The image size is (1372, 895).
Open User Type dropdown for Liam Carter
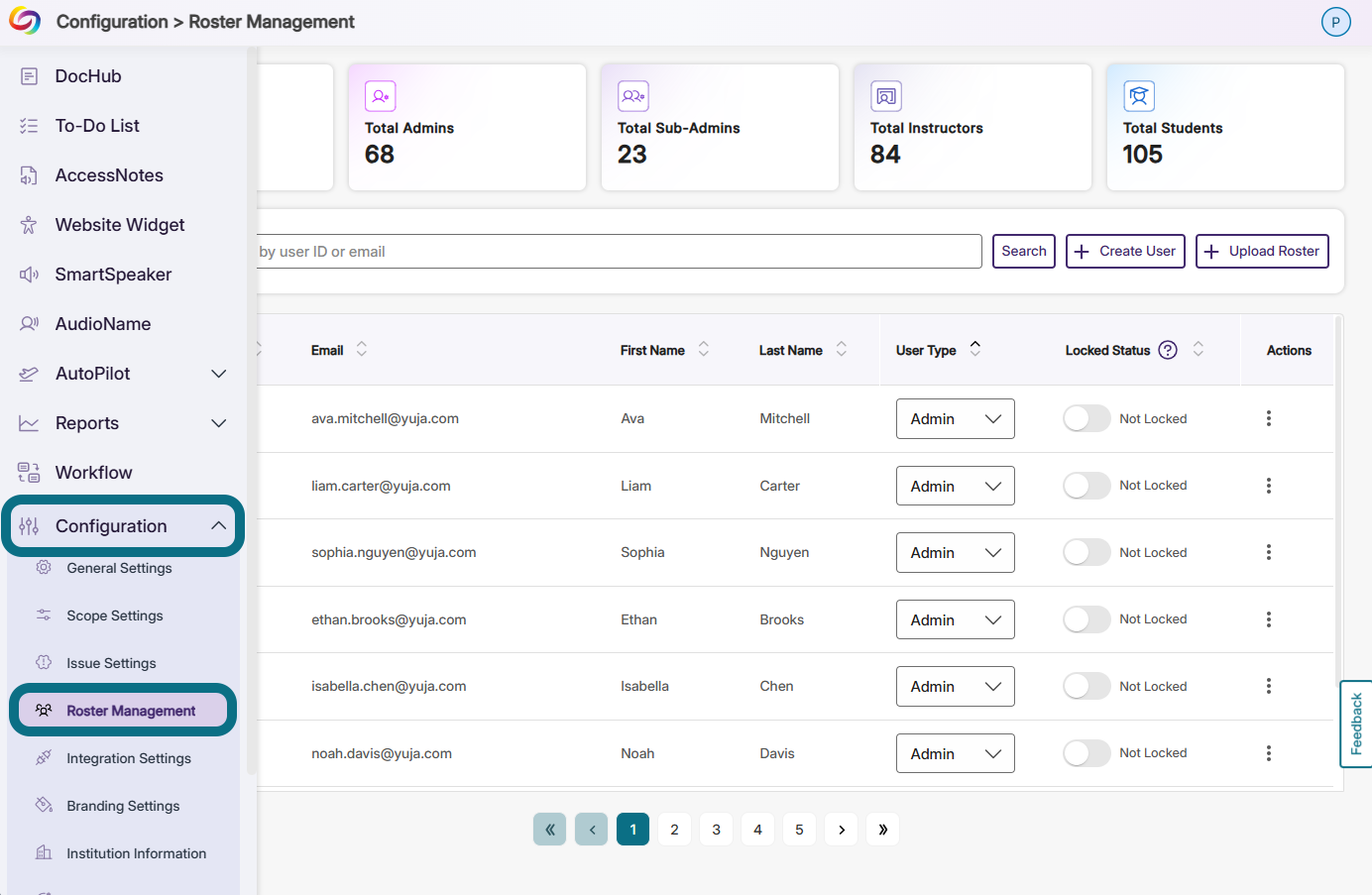(956, 486)
